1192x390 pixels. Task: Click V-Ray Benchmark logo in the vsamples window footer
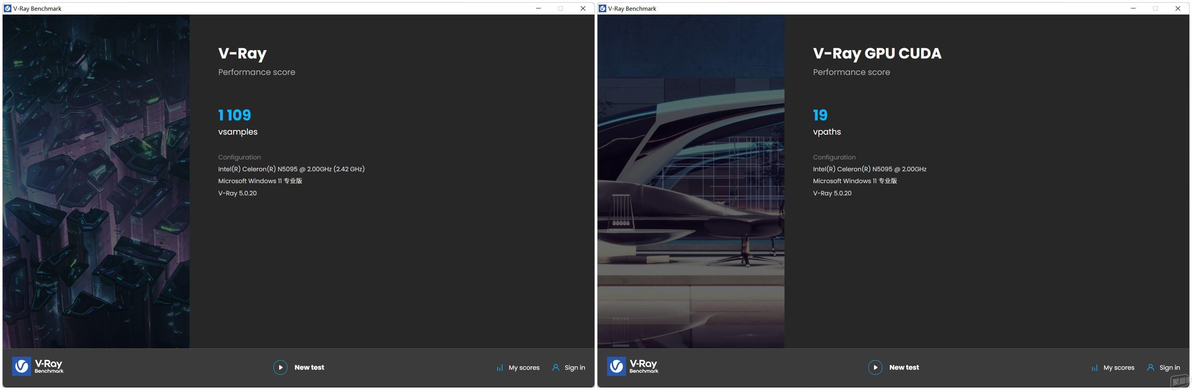(x=39, y=366)
